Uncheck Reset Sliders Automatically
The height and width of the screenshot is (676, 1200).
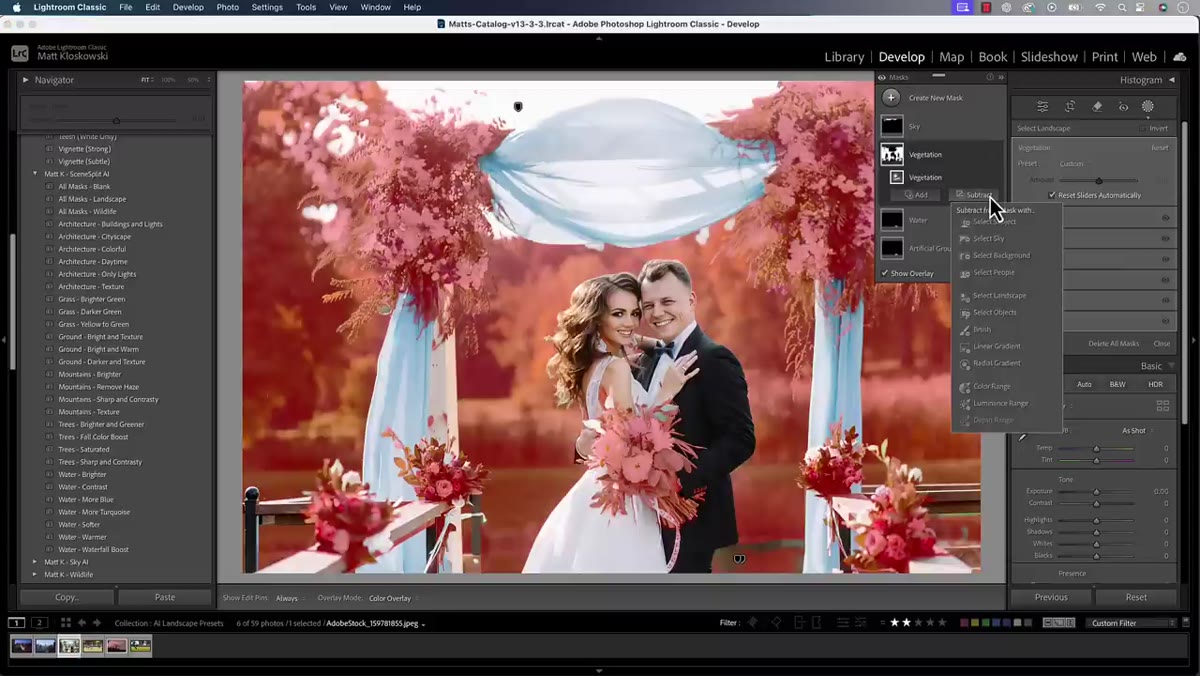1052,195
